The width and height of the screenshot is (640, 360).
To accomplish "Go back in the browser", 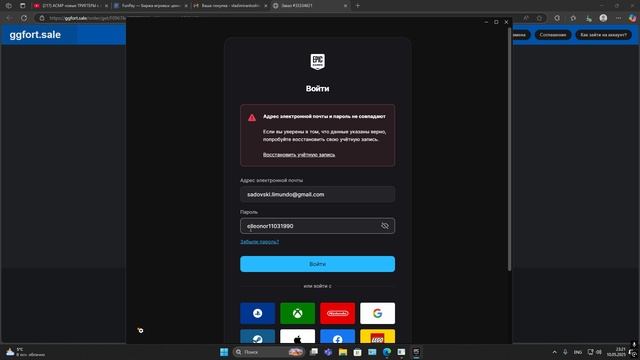I will coord(9,18).
